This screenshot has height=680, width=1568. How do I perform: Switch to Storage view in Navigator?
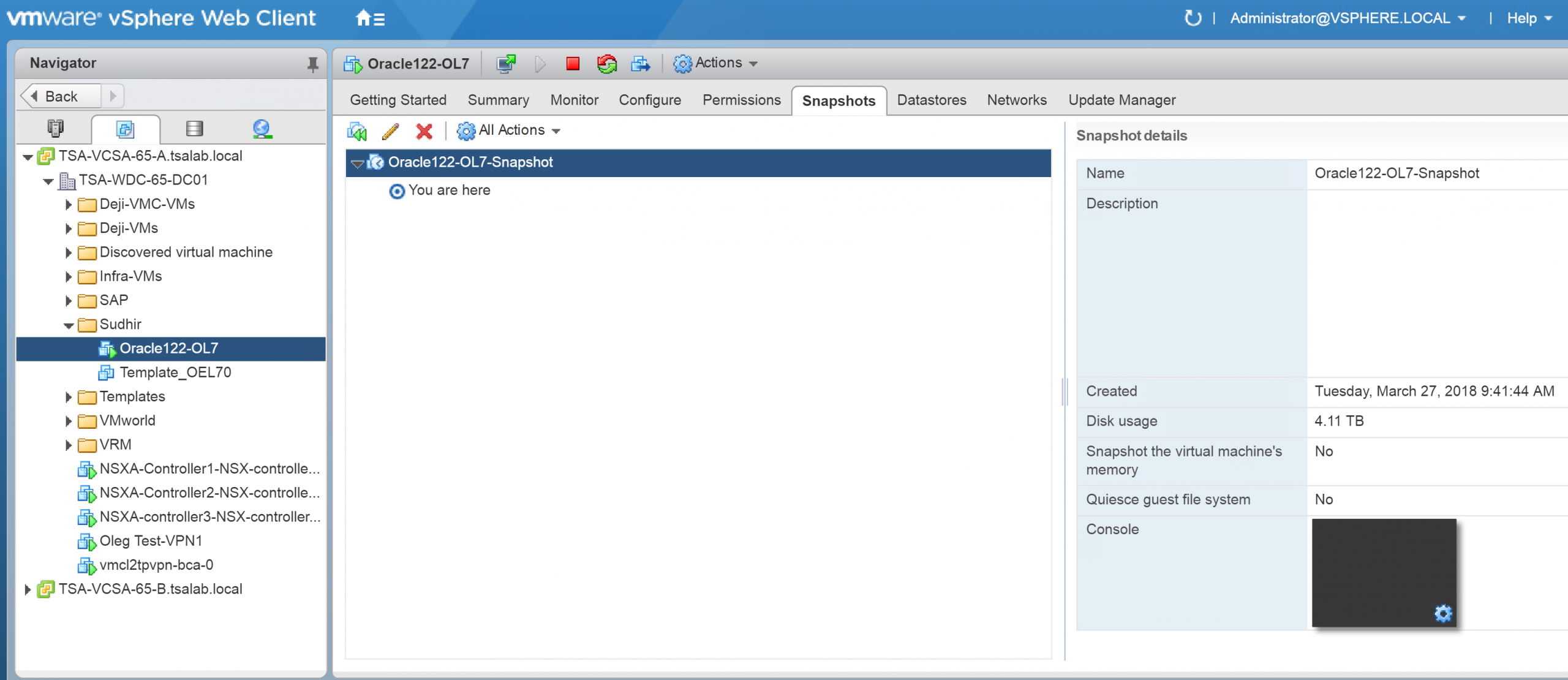pyautogui.click(x=194, y=129)
